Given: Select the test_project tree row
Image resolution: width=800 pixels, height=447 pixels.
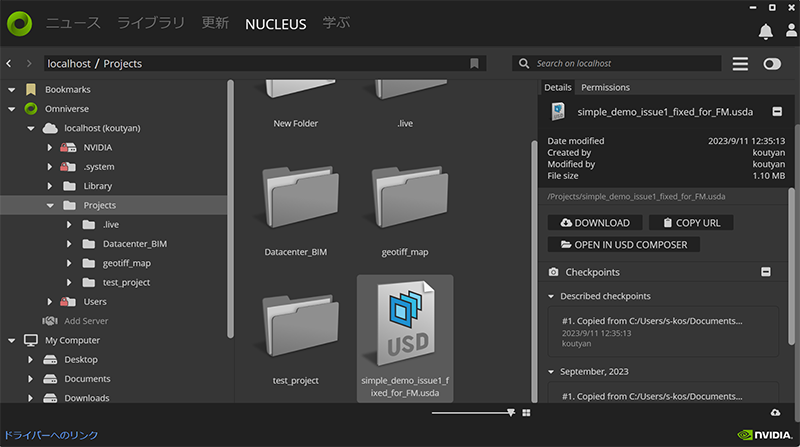Looking at the screenshot, I should click(113, 283).
